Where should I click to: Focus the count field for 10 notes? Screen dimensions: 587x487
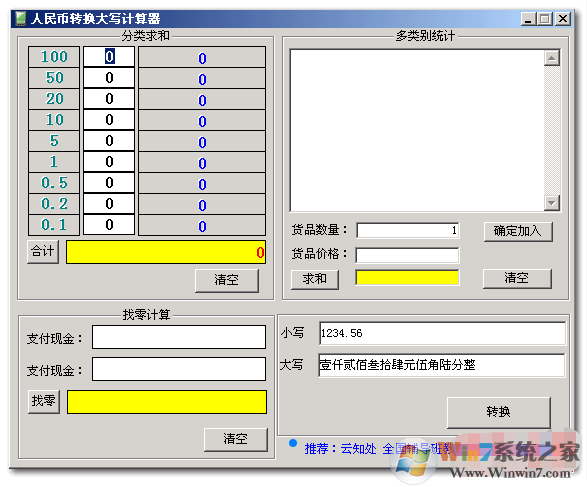point(109,120)
